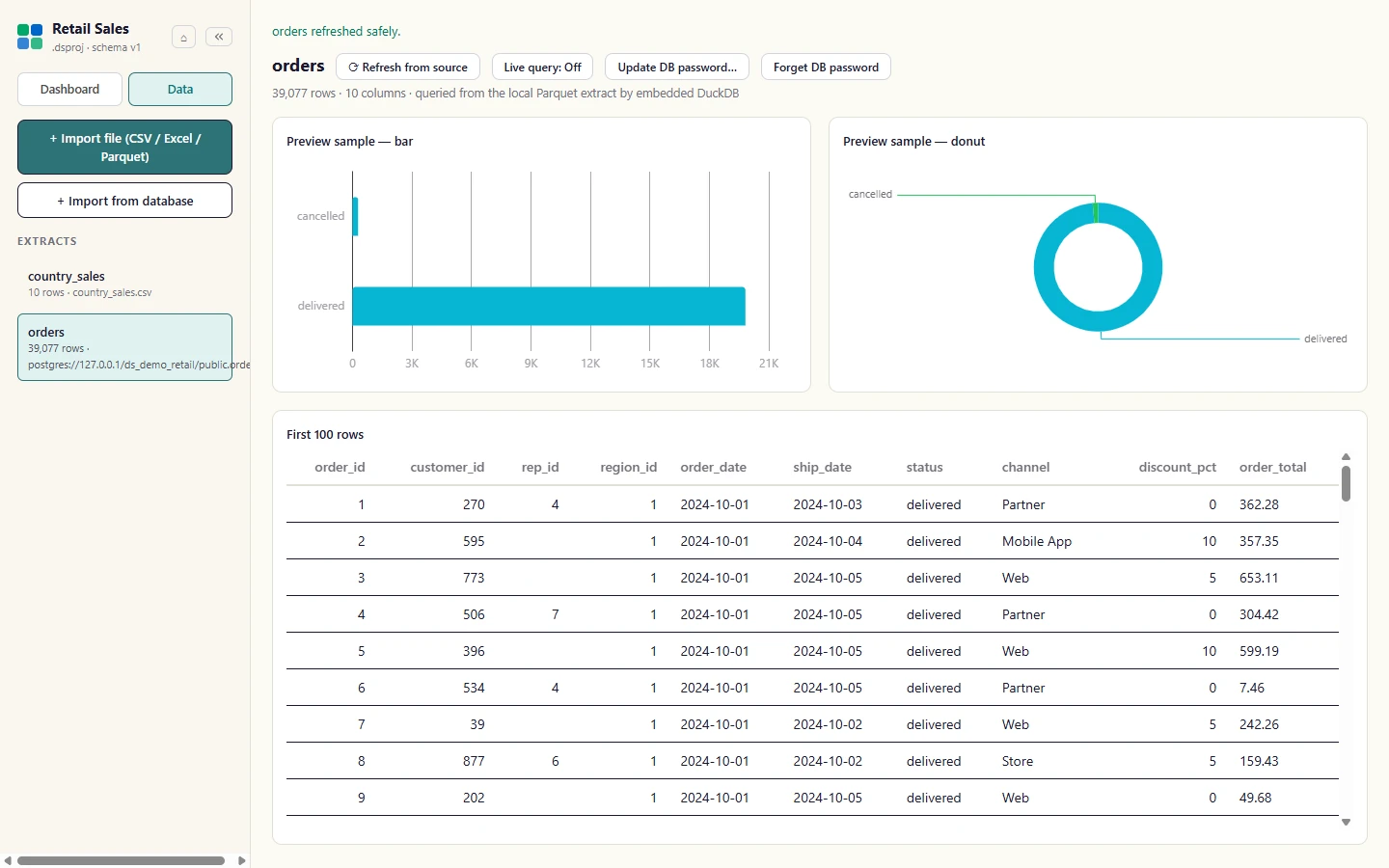This screenshot has width=1389, height=868.
Task: Click the Store channel cell
Action: tap(1018, 761)
